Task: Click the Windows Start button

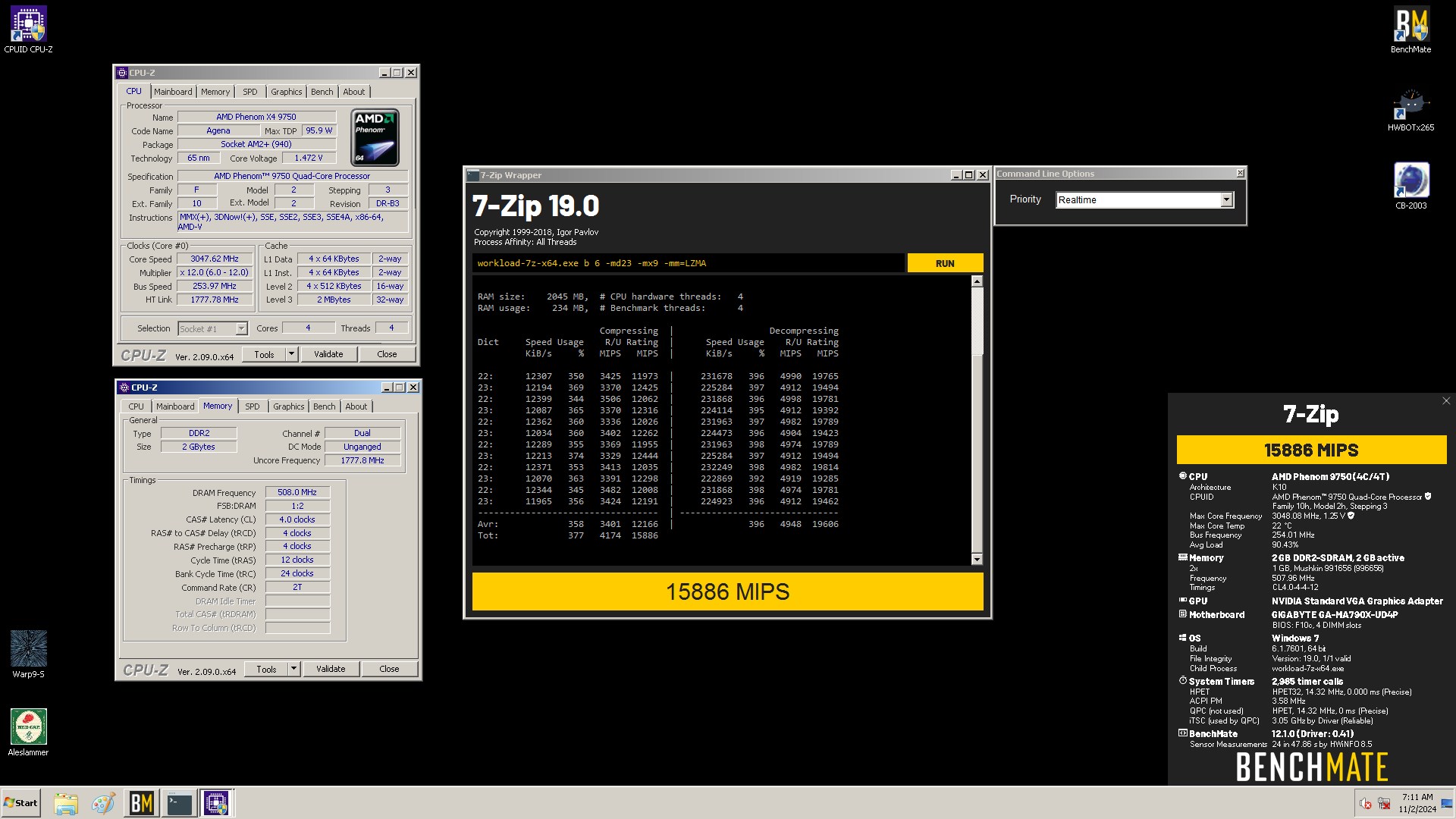Action: pyautogui.click(x=20, y=803)
